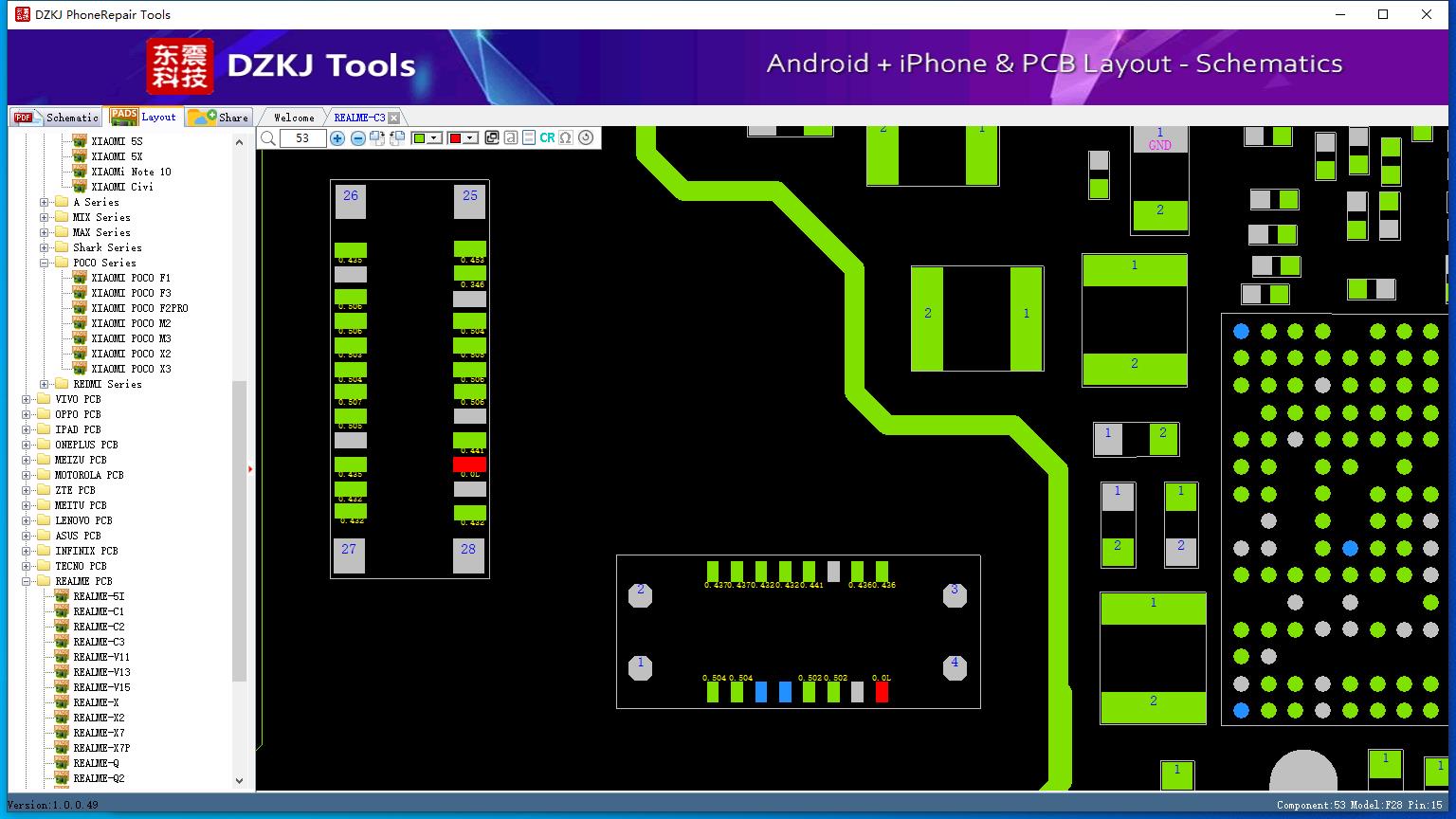
Task: Expand the MIX Series folder
Action: [x=45, y=217]
